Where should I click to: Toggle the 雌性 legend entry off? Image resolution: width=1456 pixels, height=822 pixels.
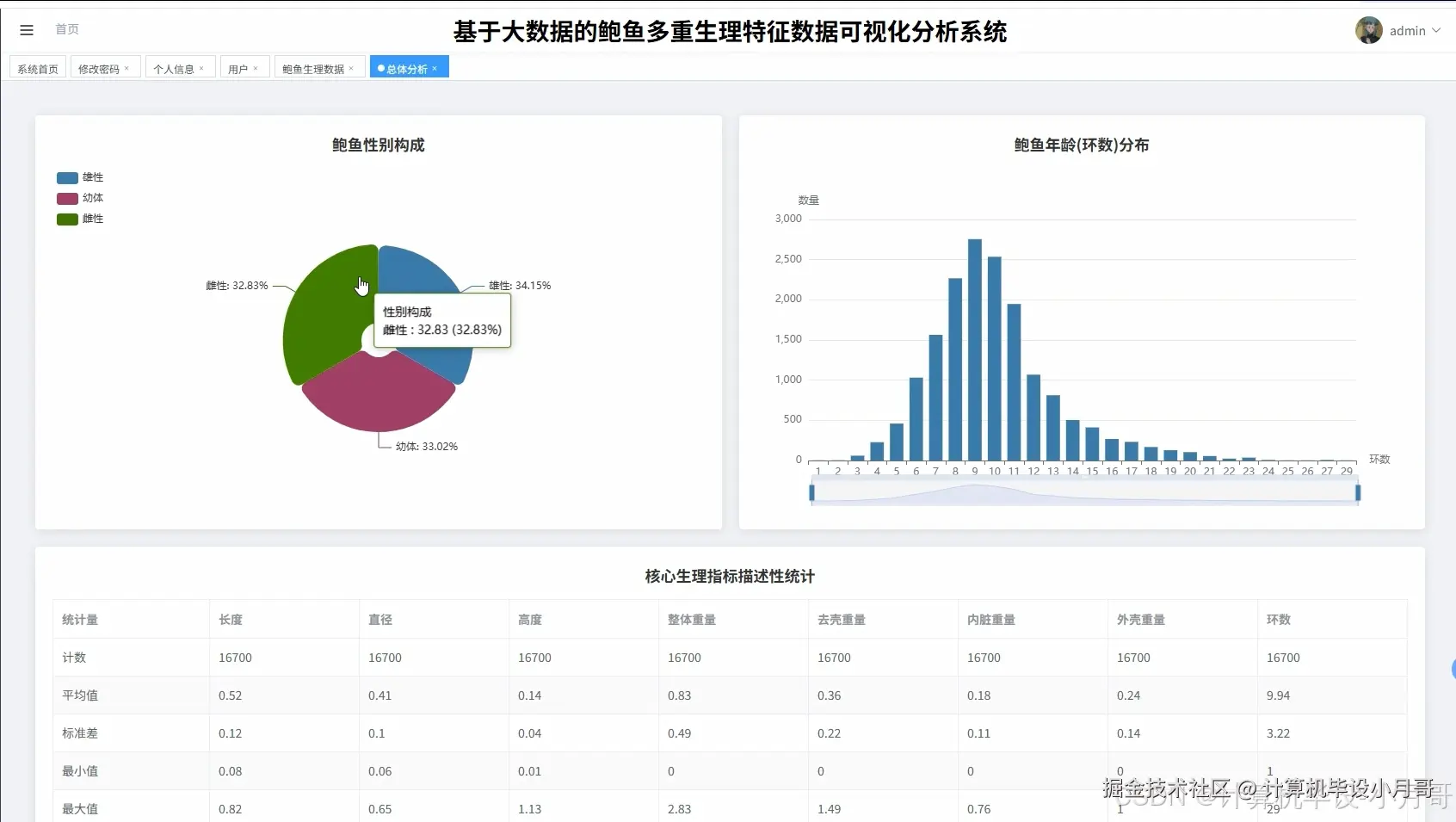pyautogui.click(x=82, y=219)
